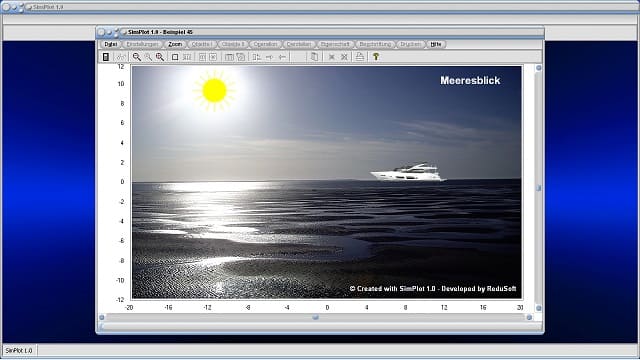The width and height of the screenshot is (640, 360).
Task: Click the vertical slider middle handle
Action: (538, 188)
